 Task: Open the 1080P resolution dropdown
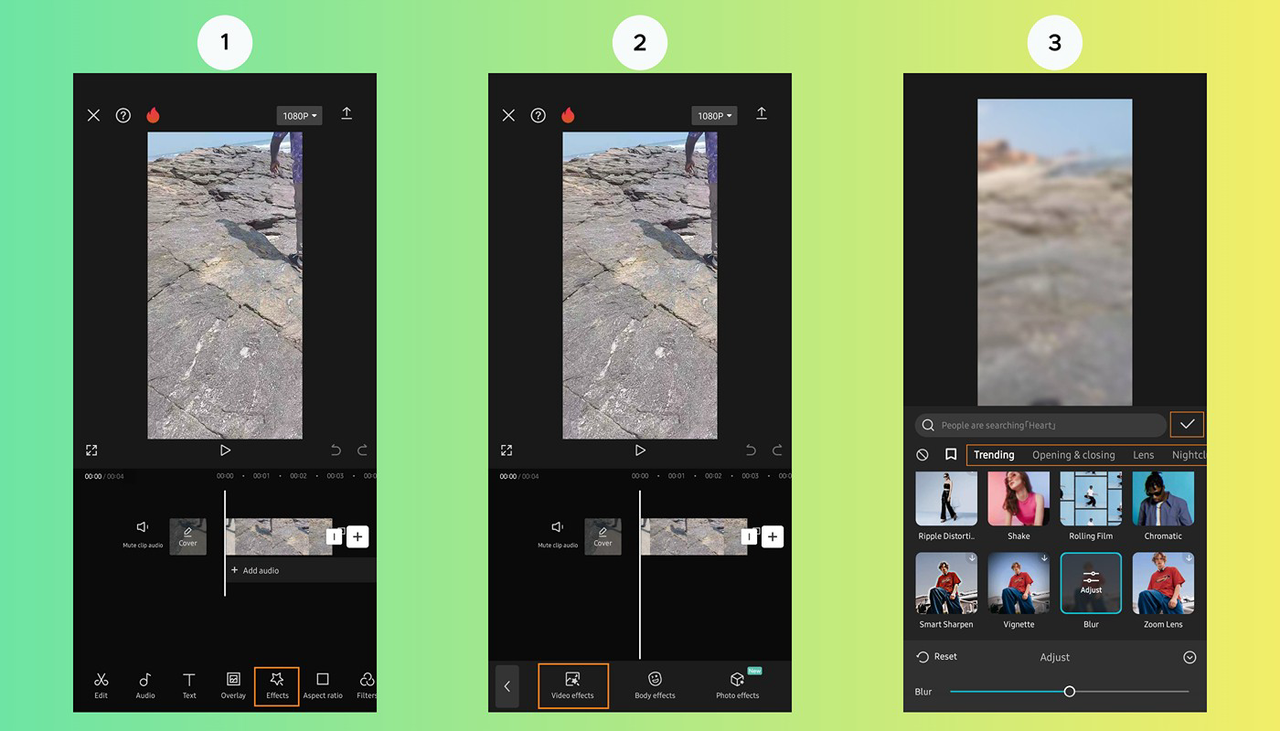pos(299,114)
